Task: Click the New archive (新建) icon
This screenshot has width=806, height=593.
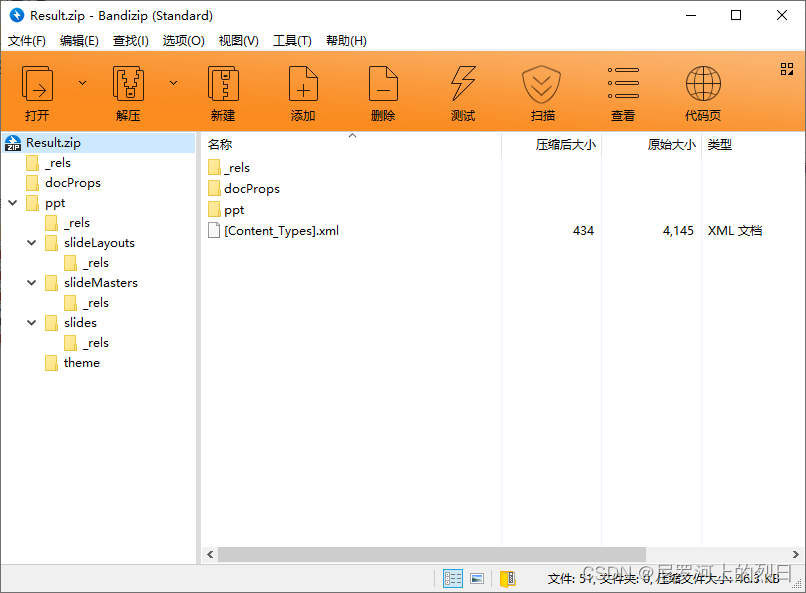Action: [223, 84]
